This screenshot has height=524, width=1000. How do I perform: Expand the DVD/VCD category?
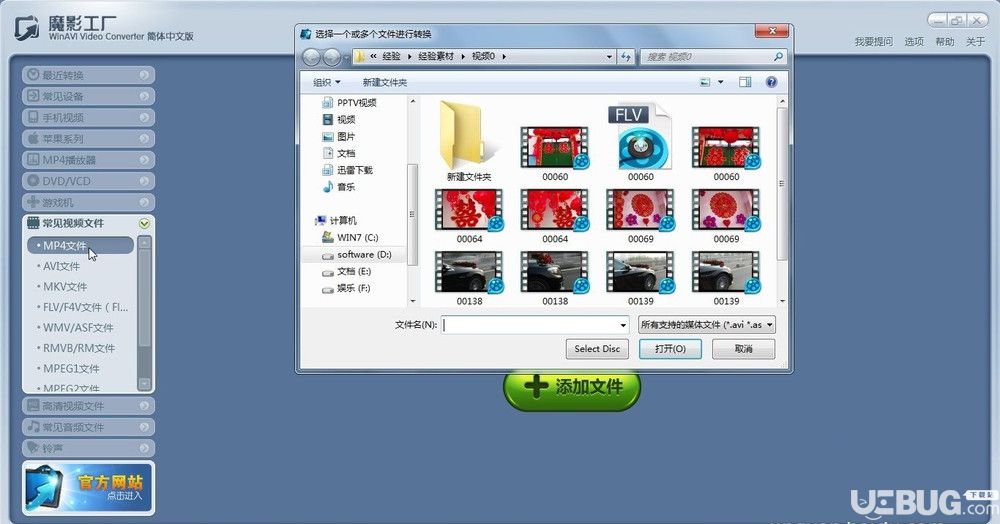pos(88,181)
